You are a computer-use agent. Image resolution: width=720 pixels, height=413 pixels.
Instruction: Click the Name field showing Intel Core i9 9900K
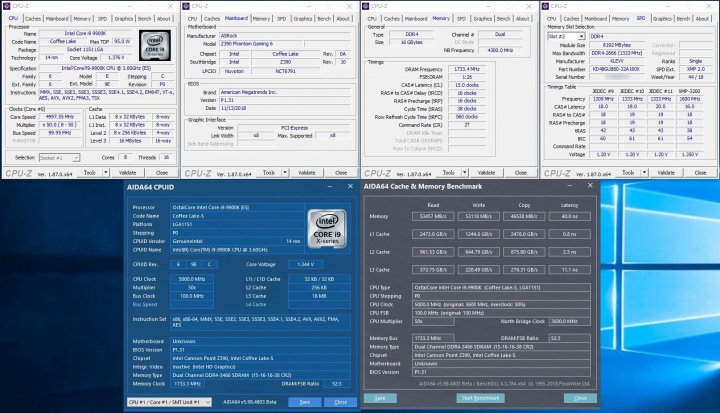(x=85, y=34)
